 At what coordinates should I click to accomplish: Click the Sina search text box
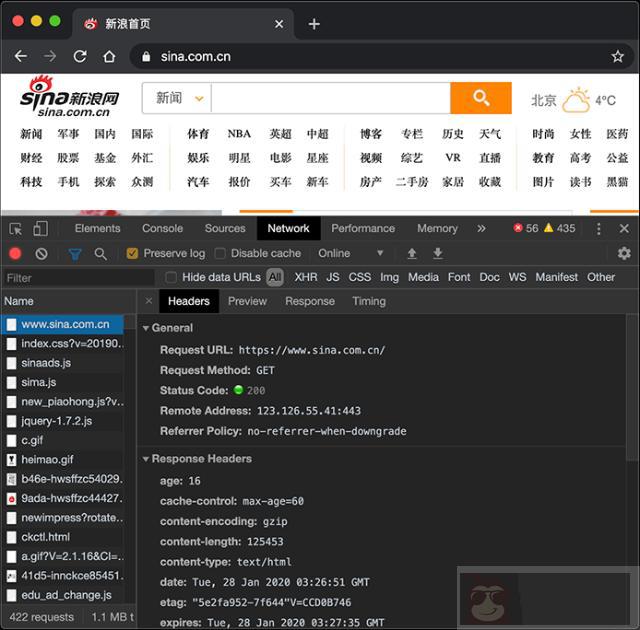[x=331, y=98]
